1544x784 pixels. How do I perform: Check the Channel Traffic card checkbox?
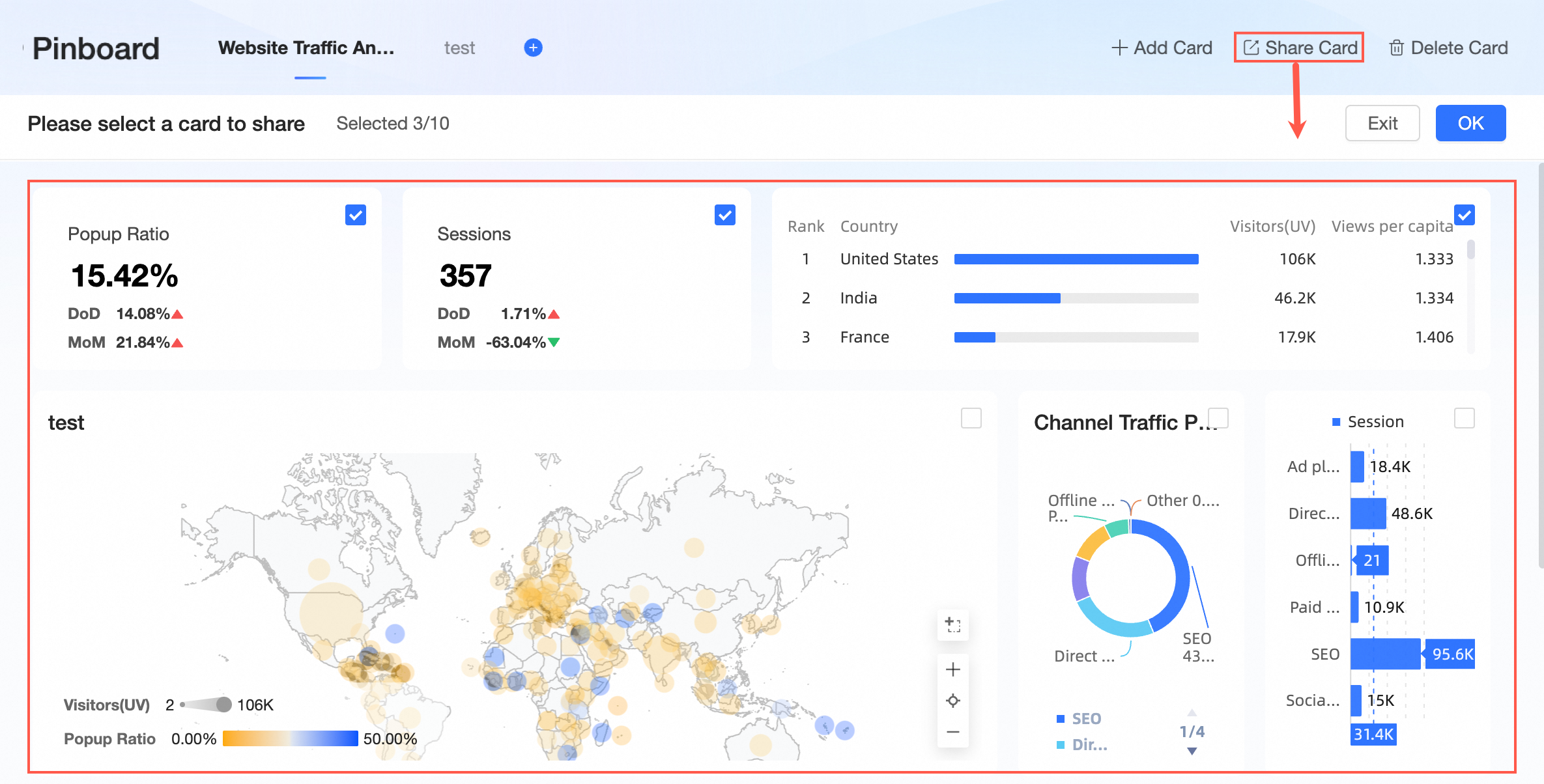click(x=1218, y=418)
